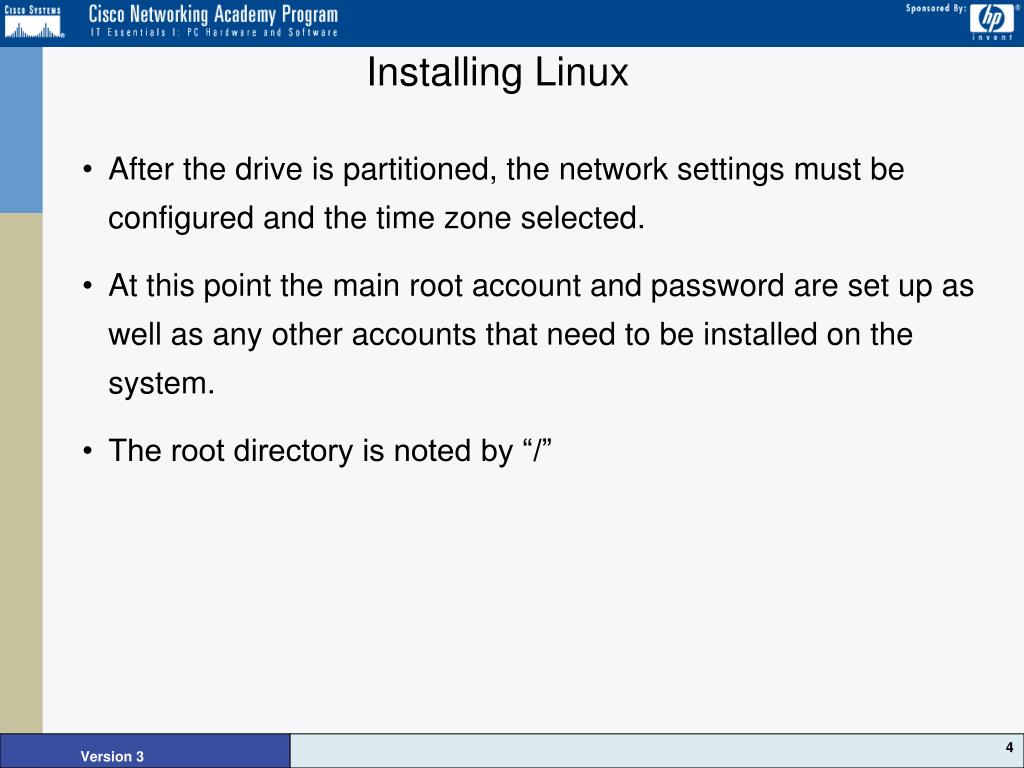Click the HP invent logo
The width and height of the screenshot is (1024, 768).
[992, 22]
